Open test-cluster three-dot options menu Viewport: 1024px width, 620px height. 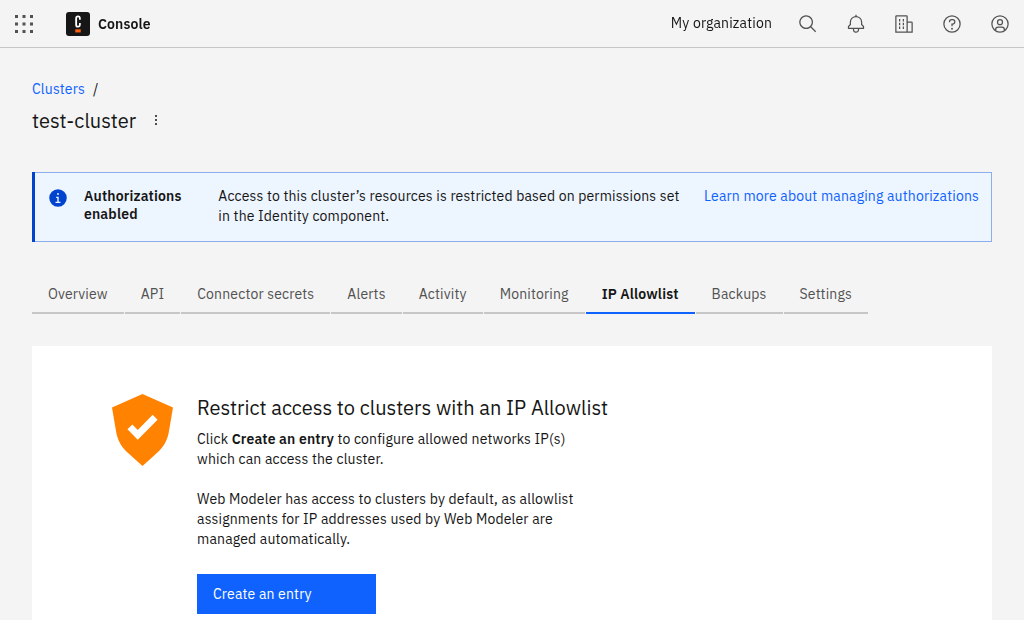pos(156,121)
